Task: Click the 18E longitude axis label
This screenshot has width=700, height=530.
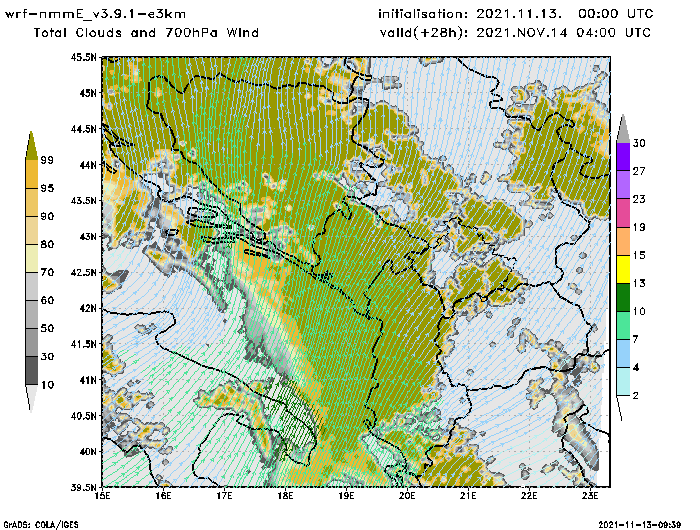Action: (285, 496)
